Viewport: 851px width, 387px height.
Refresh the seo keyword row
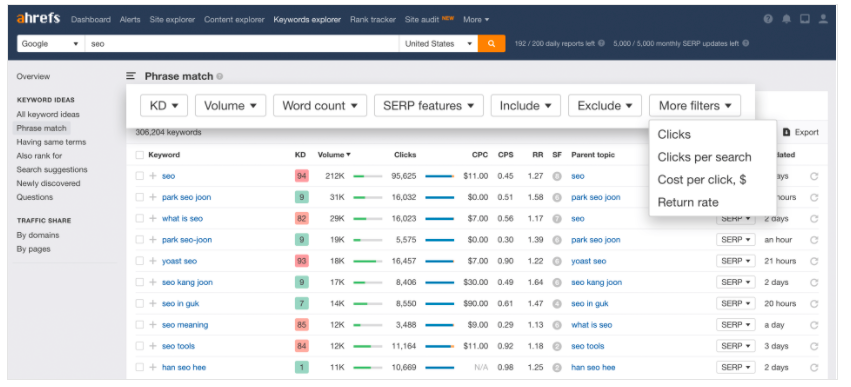814,176
